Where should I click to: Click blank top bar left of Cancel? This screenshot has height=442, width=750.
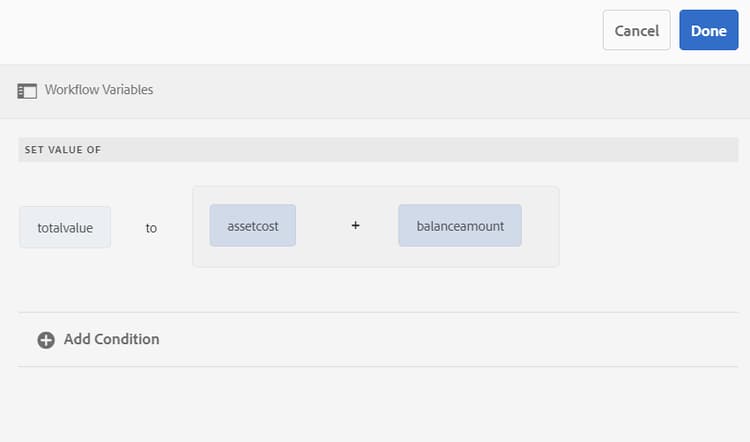pos(300,31)
